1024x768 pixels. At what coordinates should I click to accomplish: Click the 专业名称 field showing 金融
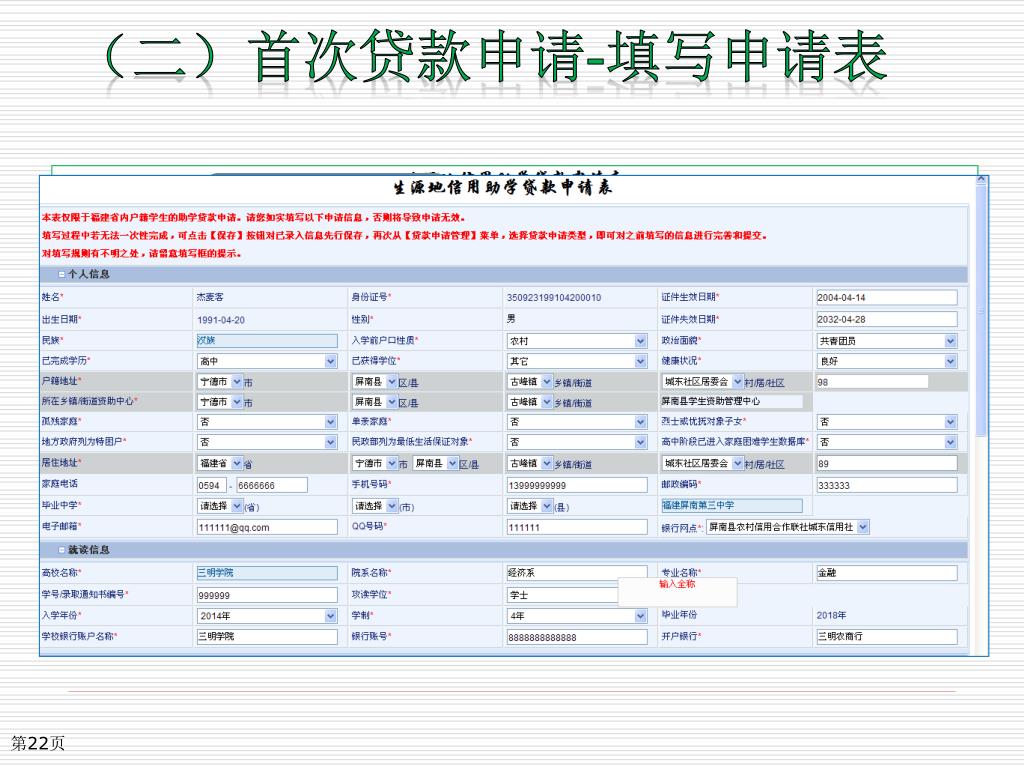(887, 573)
